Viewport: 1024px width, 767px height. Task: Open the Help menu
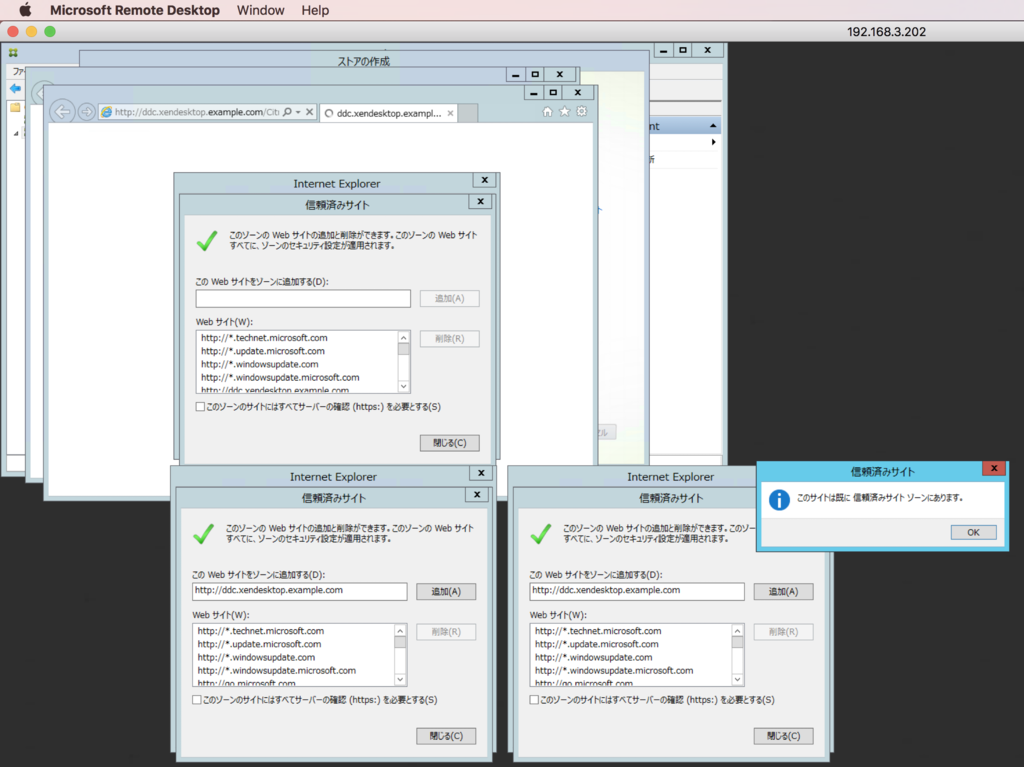315,10
